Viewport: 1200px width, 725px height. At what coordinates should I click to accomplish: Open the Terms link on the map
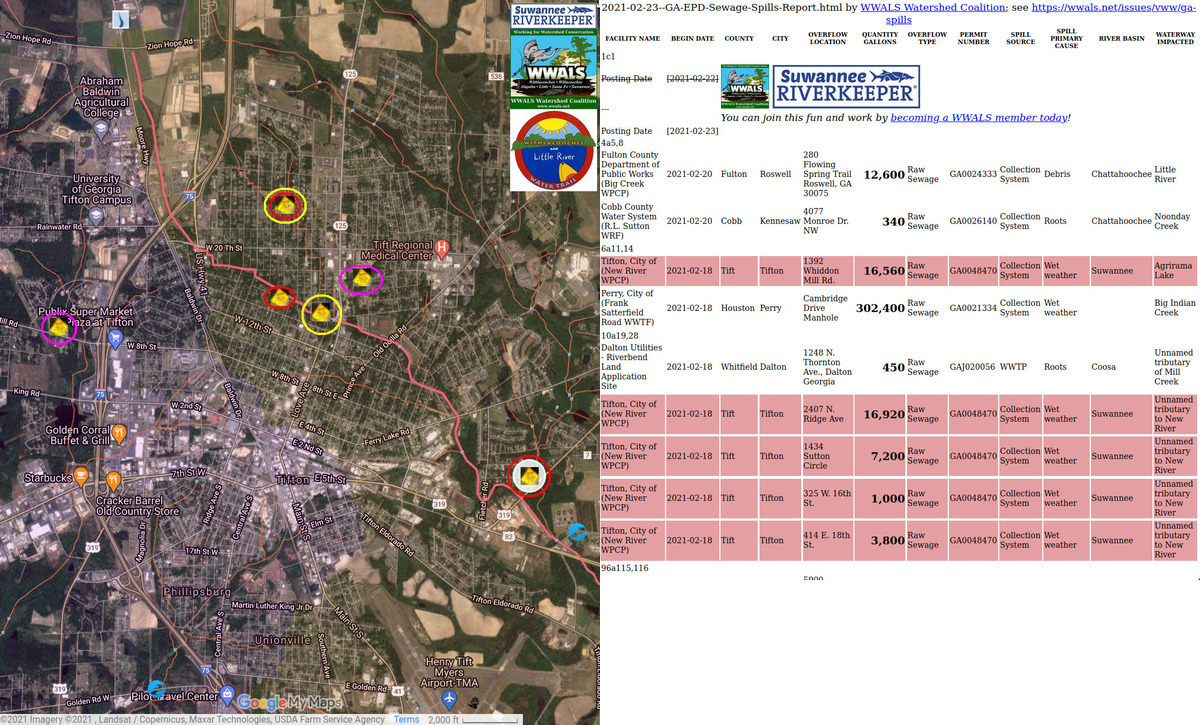coord(406,719)
